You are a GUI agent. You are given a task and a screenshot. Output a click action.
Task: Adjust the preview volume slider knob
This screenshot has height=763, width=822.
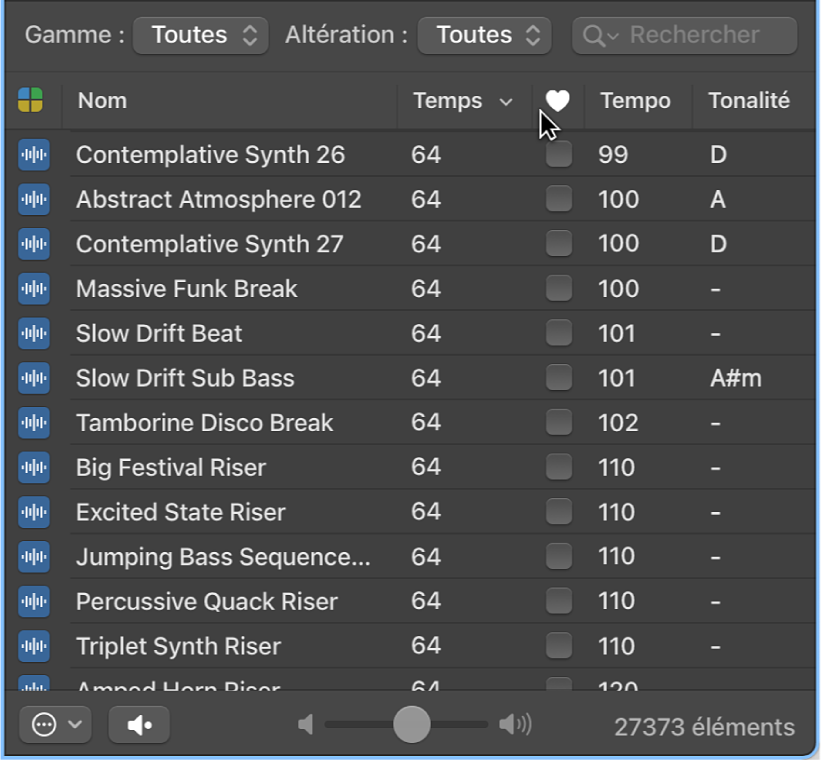click(412, 725)
